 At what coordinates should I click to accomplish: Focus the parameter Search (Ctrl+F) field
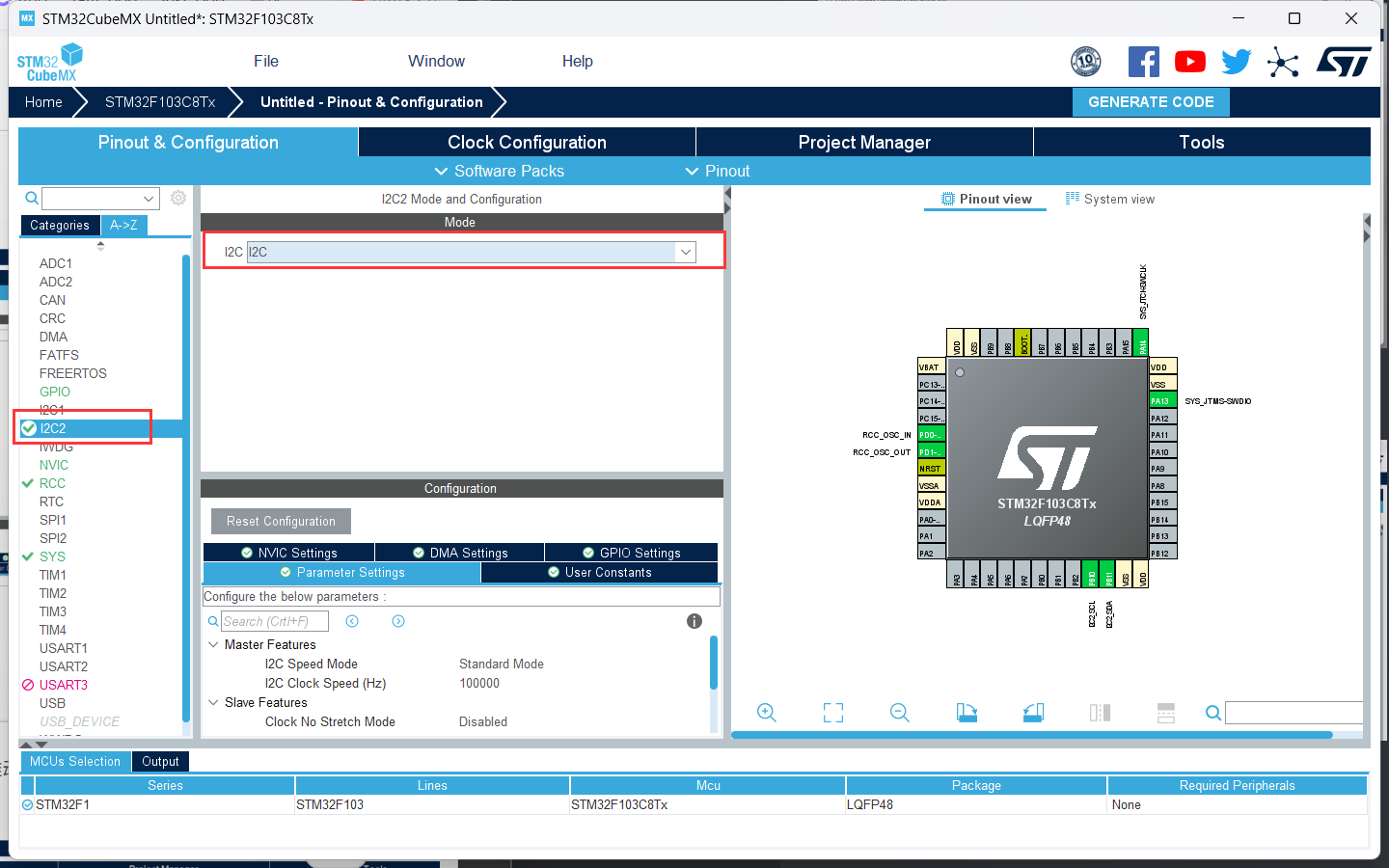click(274, 621)
